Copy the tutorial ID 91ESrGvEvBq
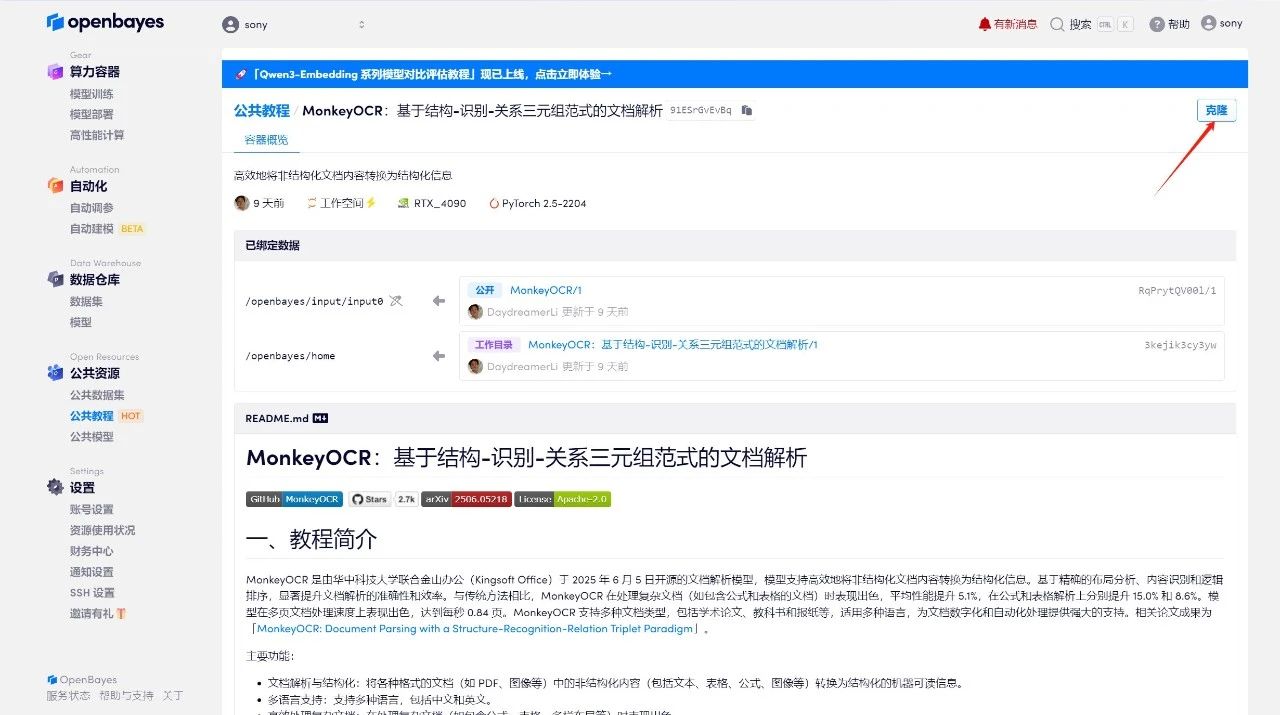1280x715 pixels. tap(747, 110)
